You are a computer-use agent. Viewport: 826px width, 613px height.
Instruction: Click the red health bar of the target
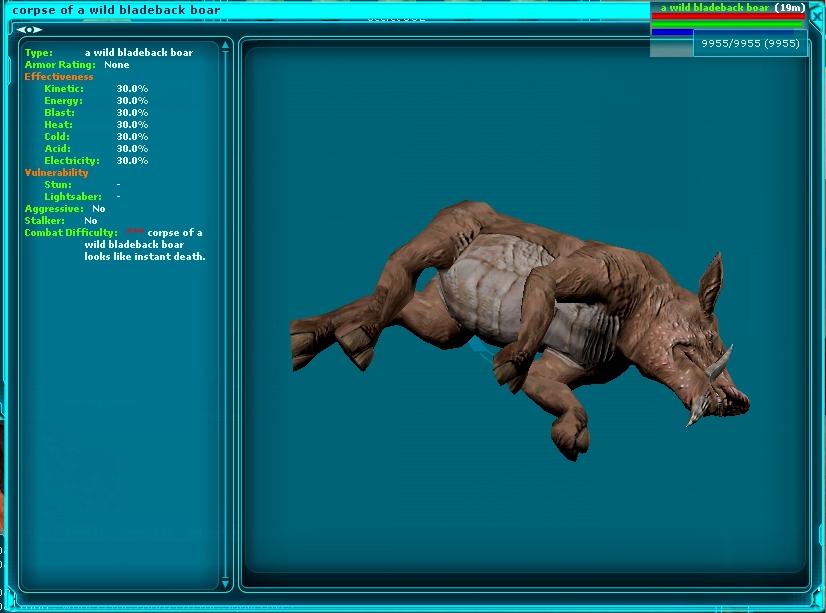tap(729, 16)
